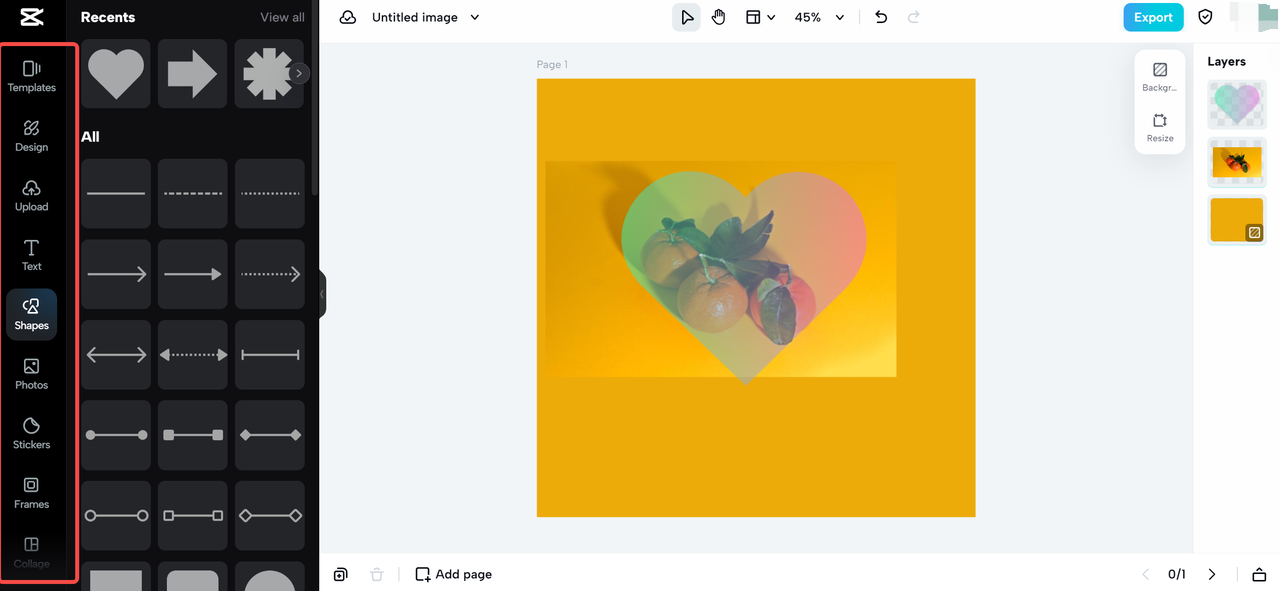Insert line with filled circle ends
The image size is (1280, 591).
point(116,435)
